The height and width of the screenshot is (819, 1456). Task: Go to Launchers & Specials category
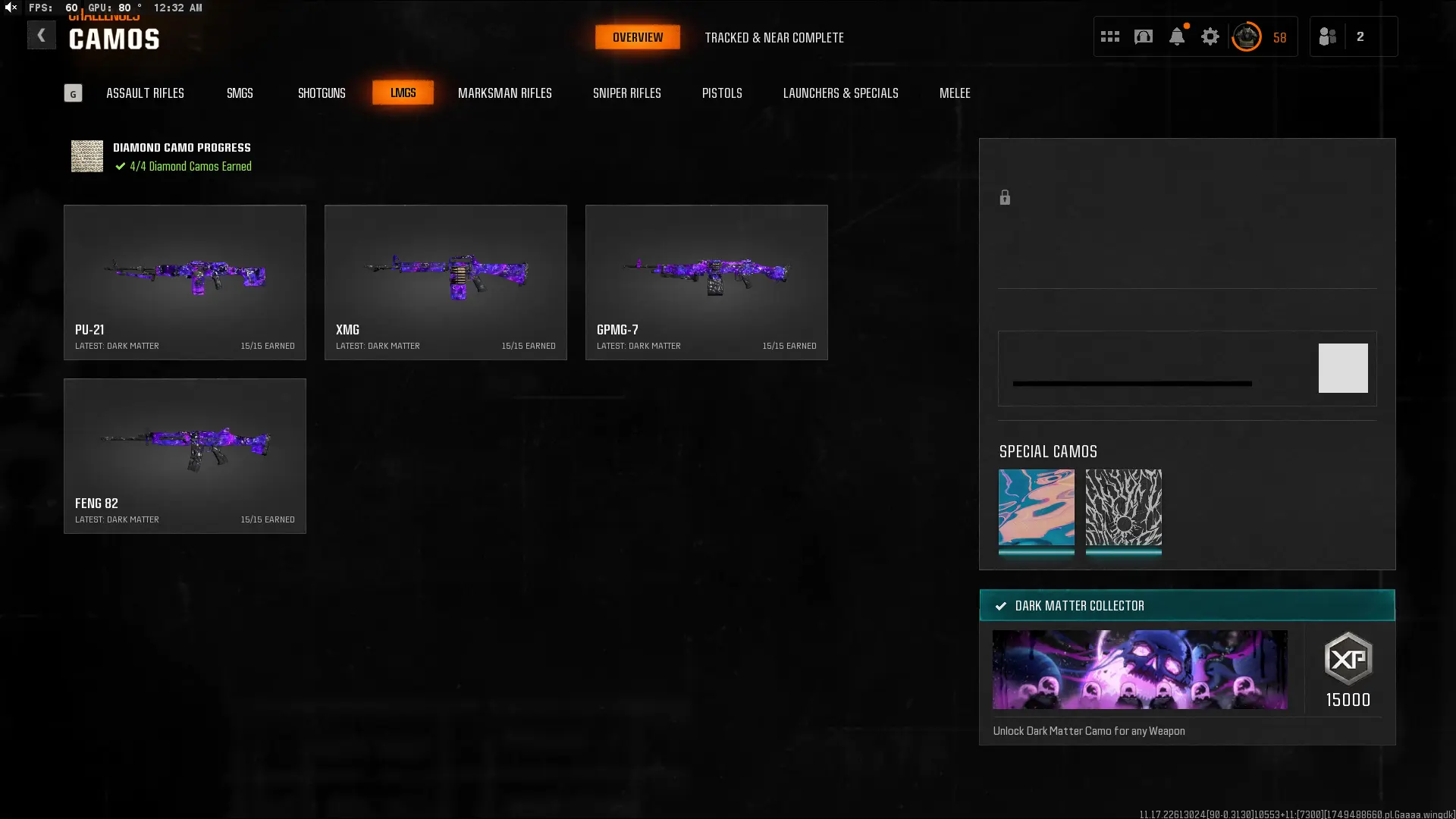point(840,93)
